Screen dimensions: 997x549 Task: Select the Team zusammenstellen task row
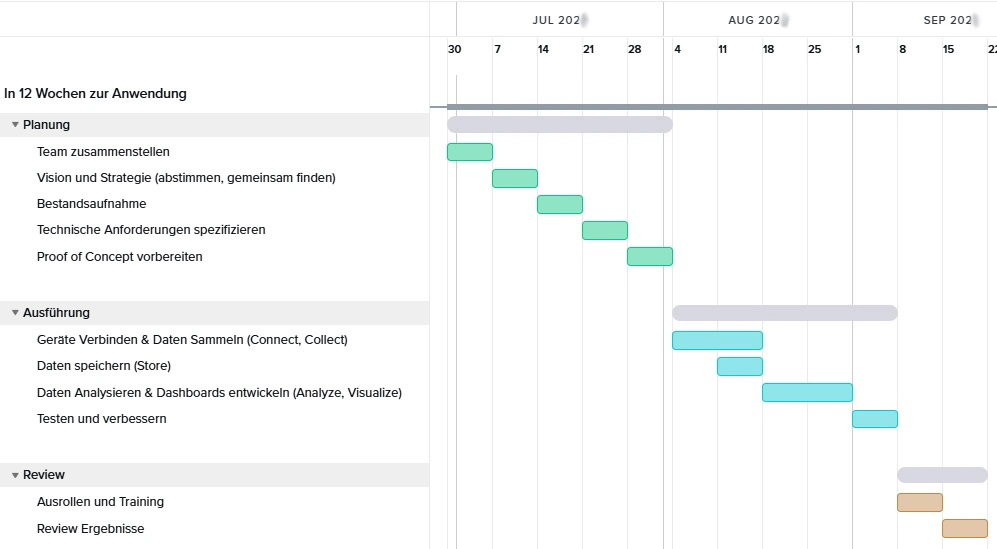[x=103, y=152]
